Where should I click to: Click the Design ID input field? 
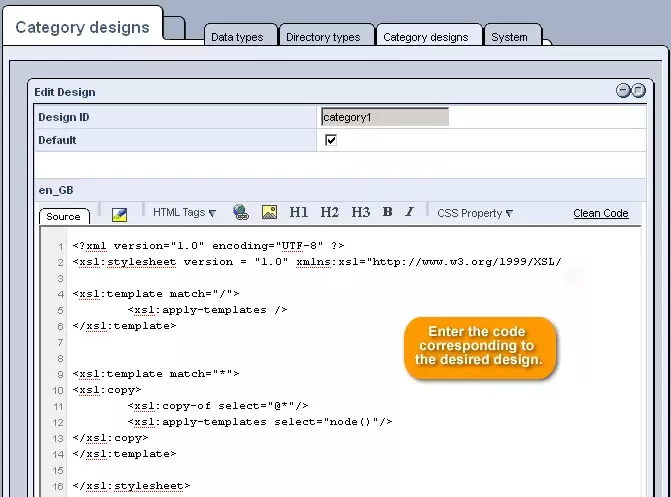[385, 117]
